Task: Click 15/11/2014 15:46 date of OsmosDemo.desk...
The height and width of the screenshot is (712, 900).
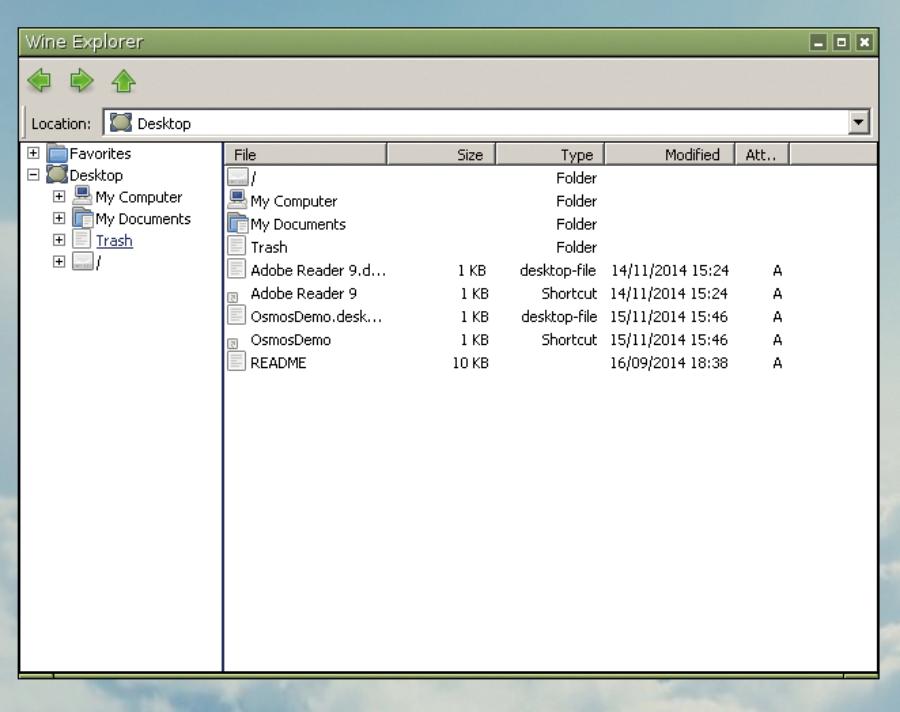Action: [669, 317]
